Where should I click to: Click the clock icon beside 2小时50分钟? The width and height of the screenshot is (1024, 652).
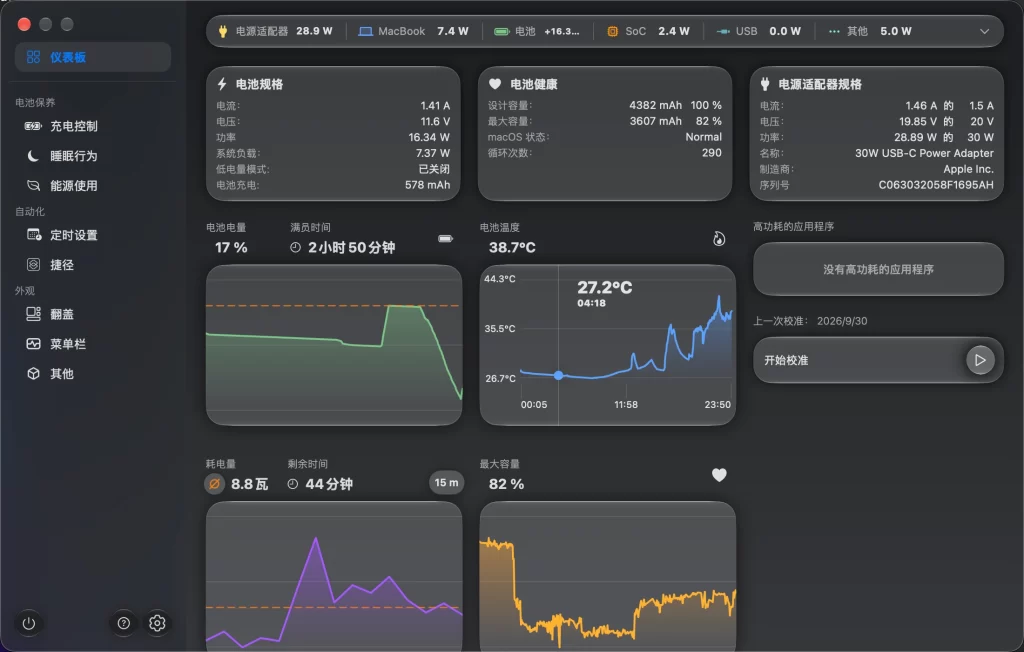(x=295, y=248)
